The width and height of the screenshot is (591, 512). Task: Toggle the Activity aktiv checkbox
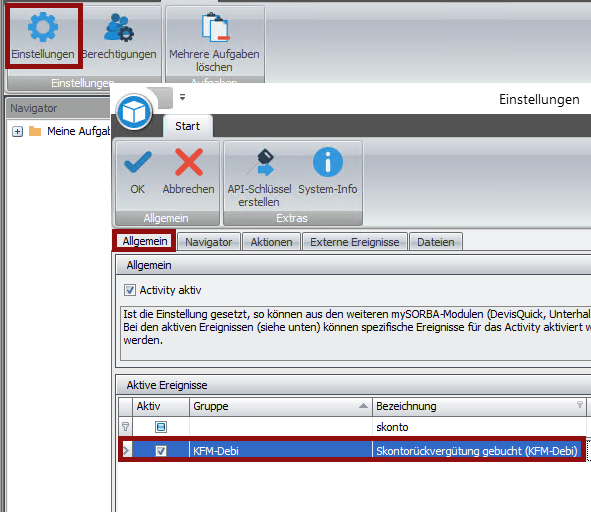tap(130, 290)
